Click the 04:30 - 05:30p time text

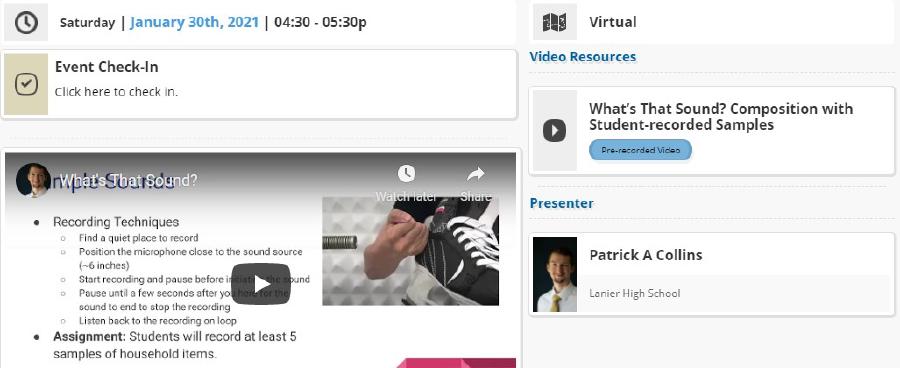320,22
